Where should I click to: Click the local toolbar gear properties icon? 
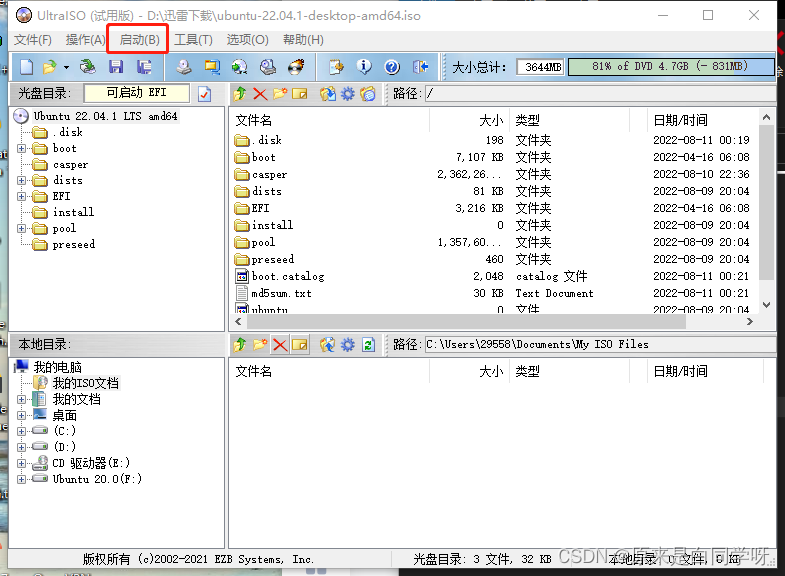(x=347, y=344)
